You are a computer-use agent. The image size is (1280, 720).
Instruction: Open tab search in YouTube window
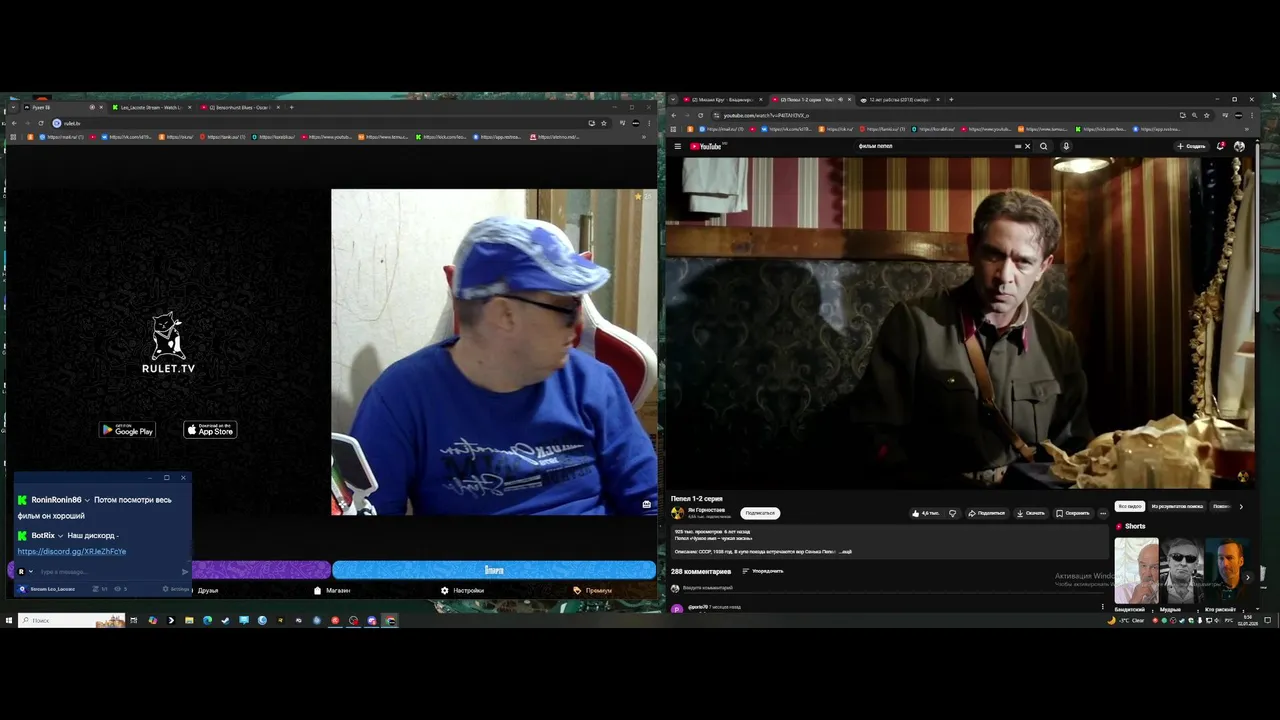(673, 100)
